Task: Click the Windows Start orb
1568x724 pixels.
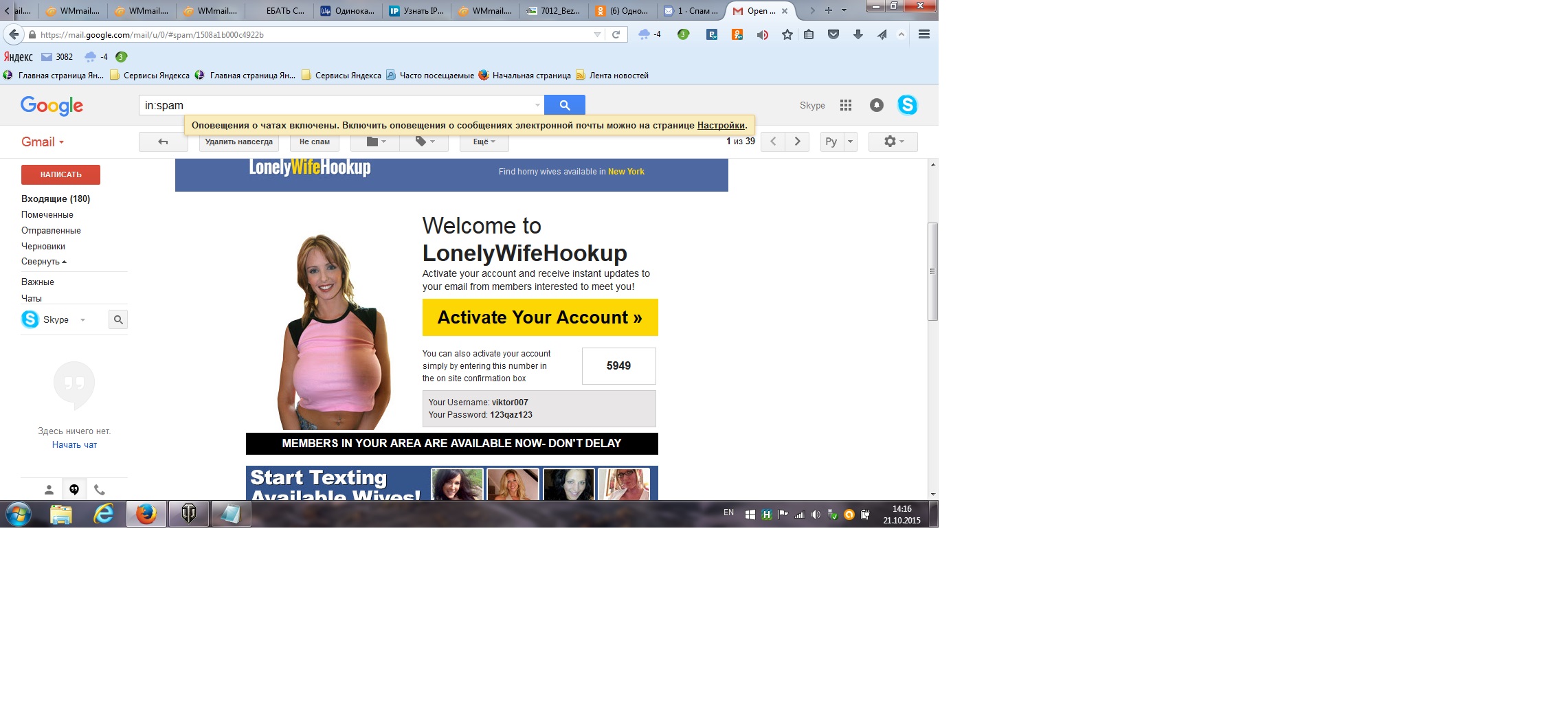Action: (x=19, y=514)
